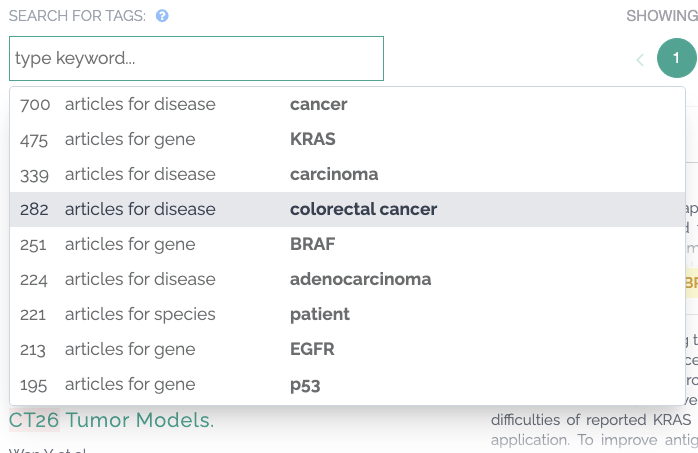Click the 700 articles count for cancer
The image size is (698, 453).
click(34, 104)
